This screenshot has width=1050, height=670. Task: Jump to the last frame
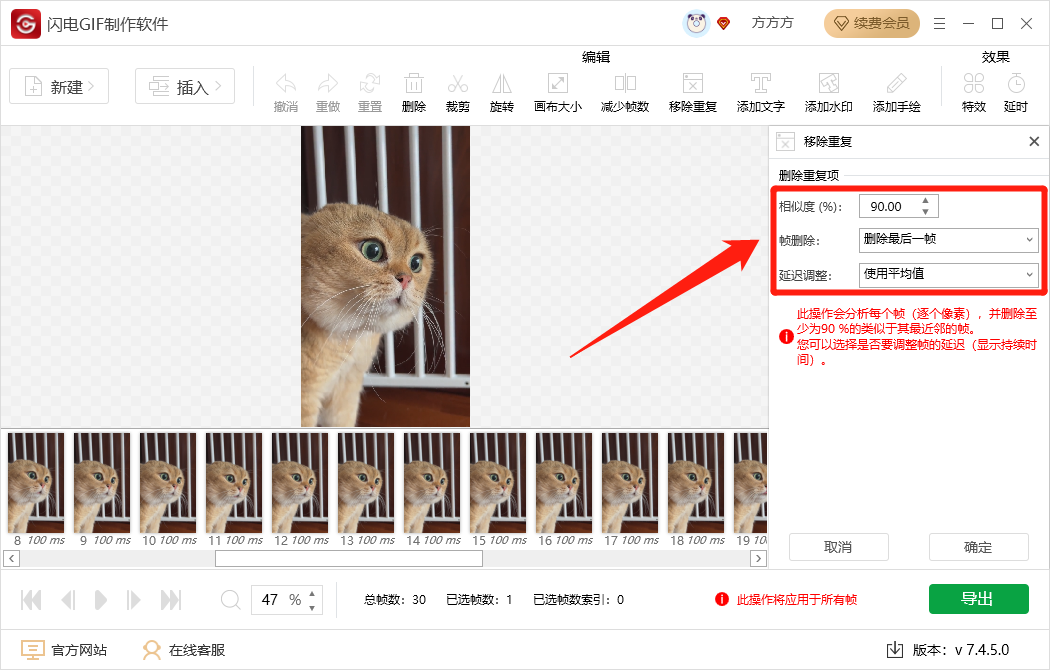[171, 600]
